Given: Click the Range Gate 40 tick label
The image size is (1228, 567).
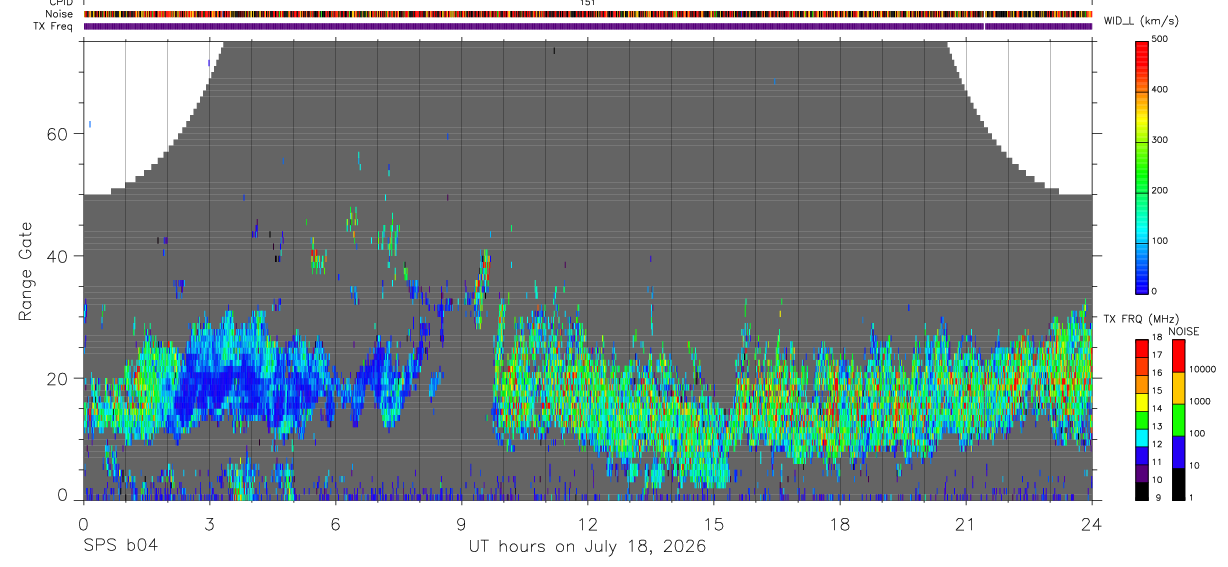Looking at the screenshot, I should tap(58, 256).
